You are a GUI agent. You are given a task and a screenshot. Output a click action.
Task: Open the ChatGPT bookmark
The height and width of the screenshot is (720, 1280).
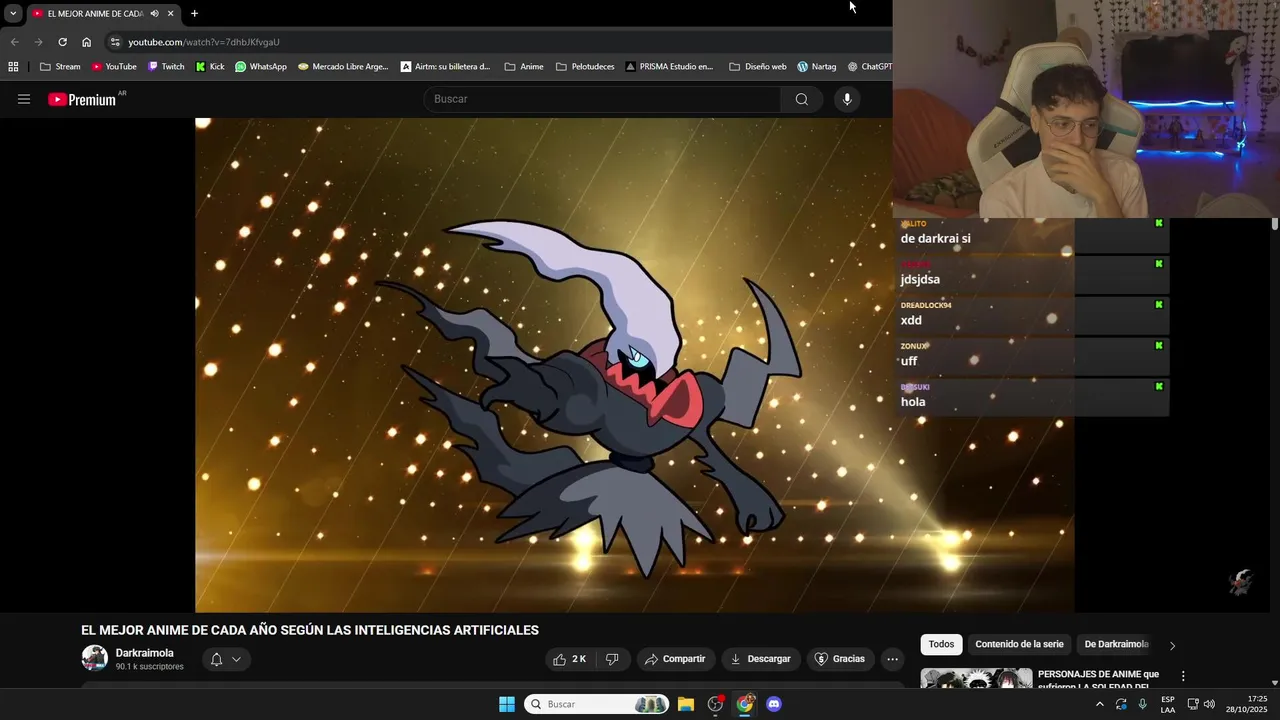pyautogui.click(x=869, y=67)
